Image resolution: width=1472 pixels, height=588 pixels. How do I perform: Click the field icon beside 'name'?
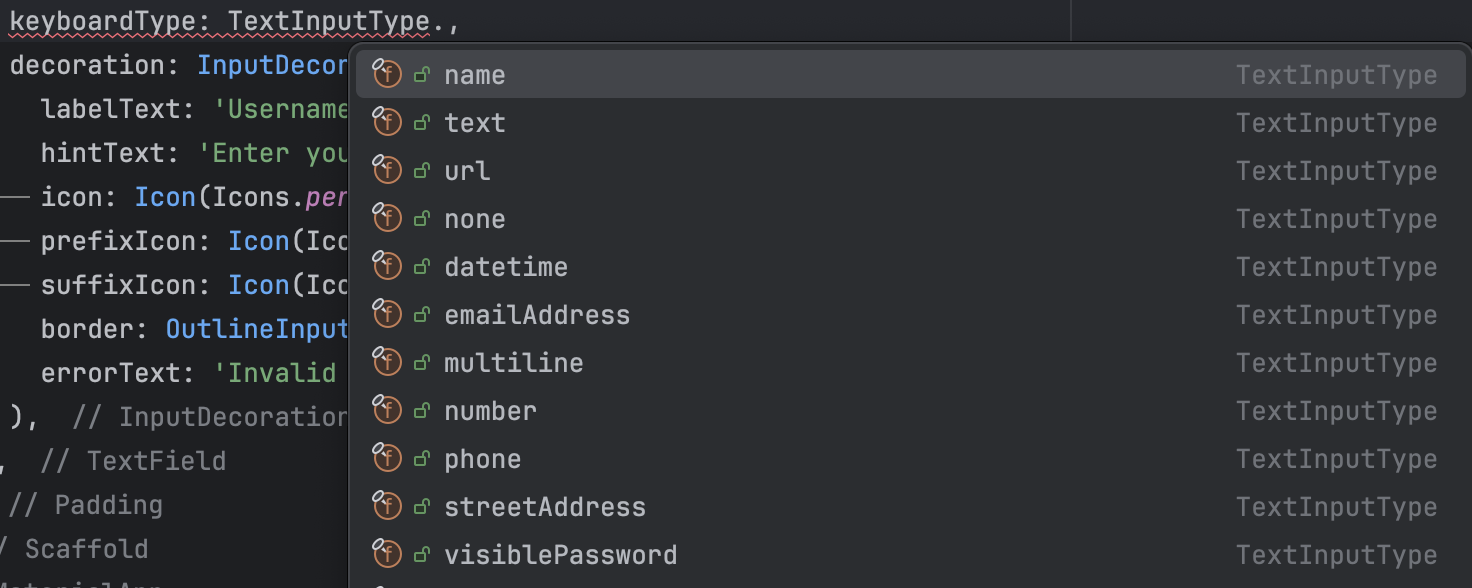[x=387, y=73]
